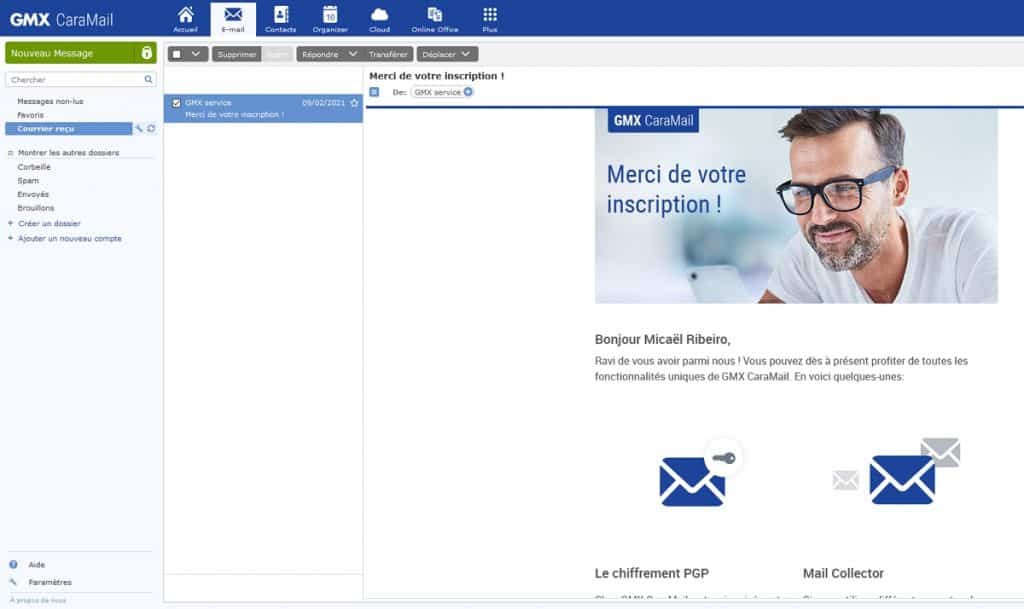Open the Cloud storage icon
1024x609 pixels.
point(379,18)
